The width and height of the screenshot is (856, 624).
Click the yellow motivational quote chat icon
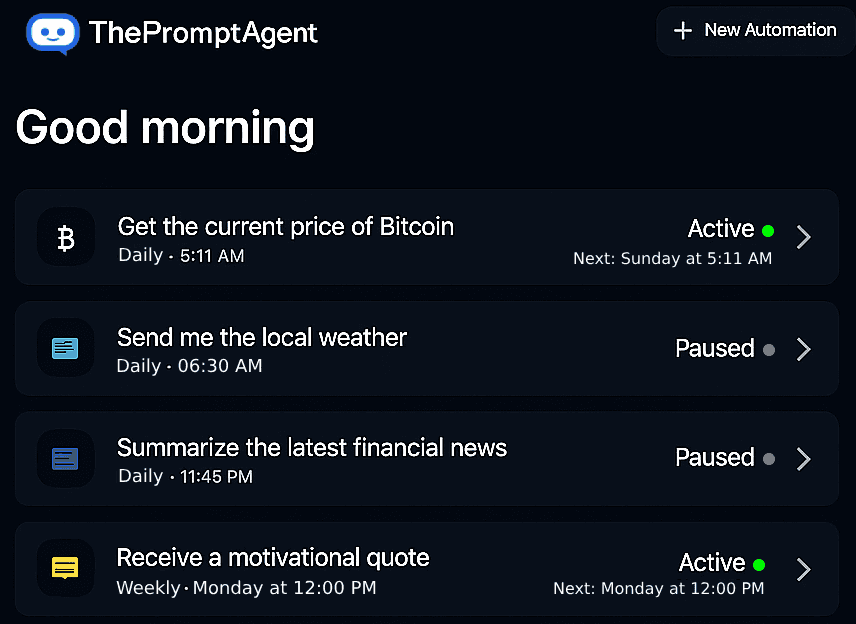point(65,568)
